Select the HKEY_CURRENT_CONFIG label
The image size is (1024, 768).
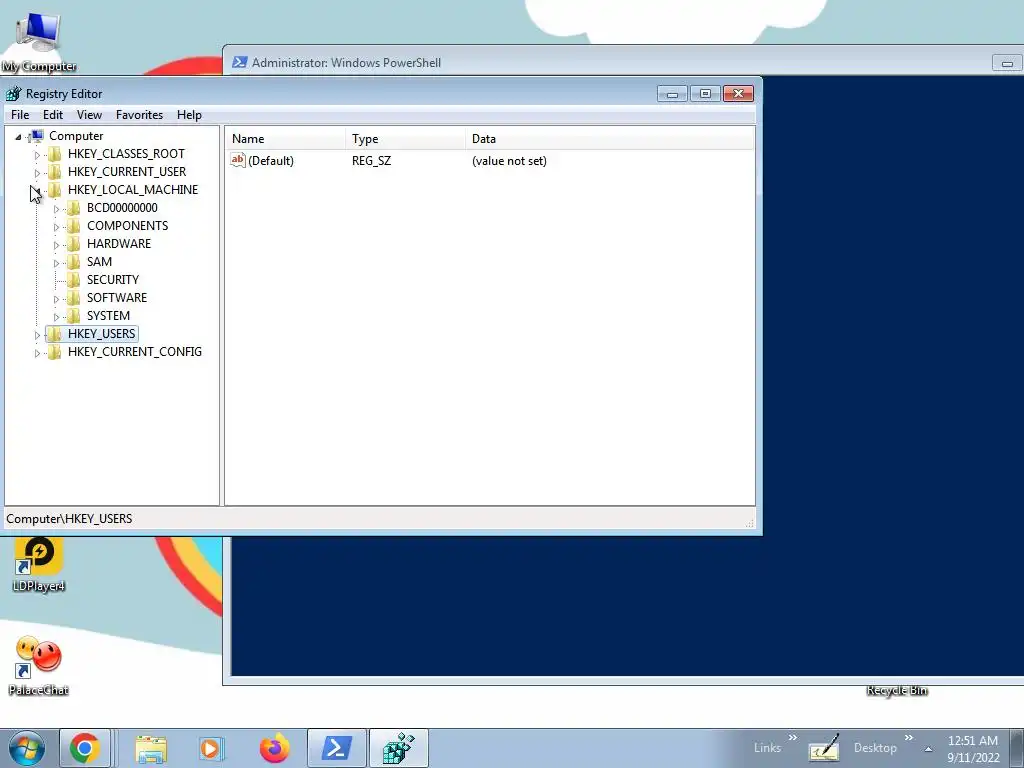pos(135,352)
